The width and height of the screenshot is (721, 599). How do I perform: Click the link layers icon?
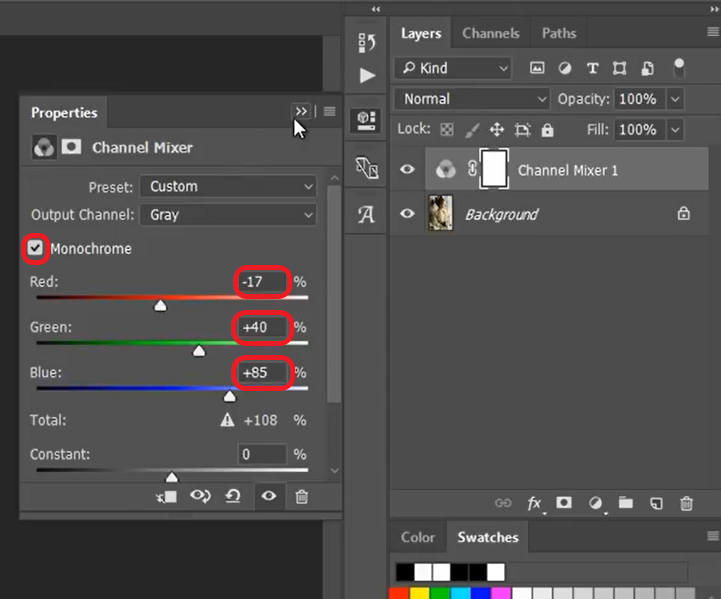503,503
